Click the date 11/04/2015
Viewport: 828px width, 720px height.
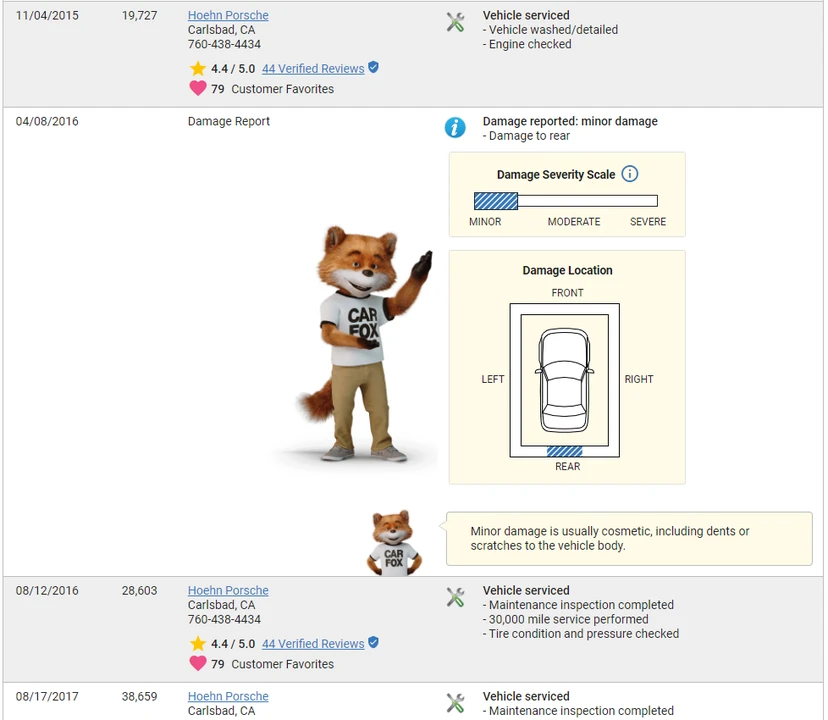pyautogui.click(x=47, y=15)
